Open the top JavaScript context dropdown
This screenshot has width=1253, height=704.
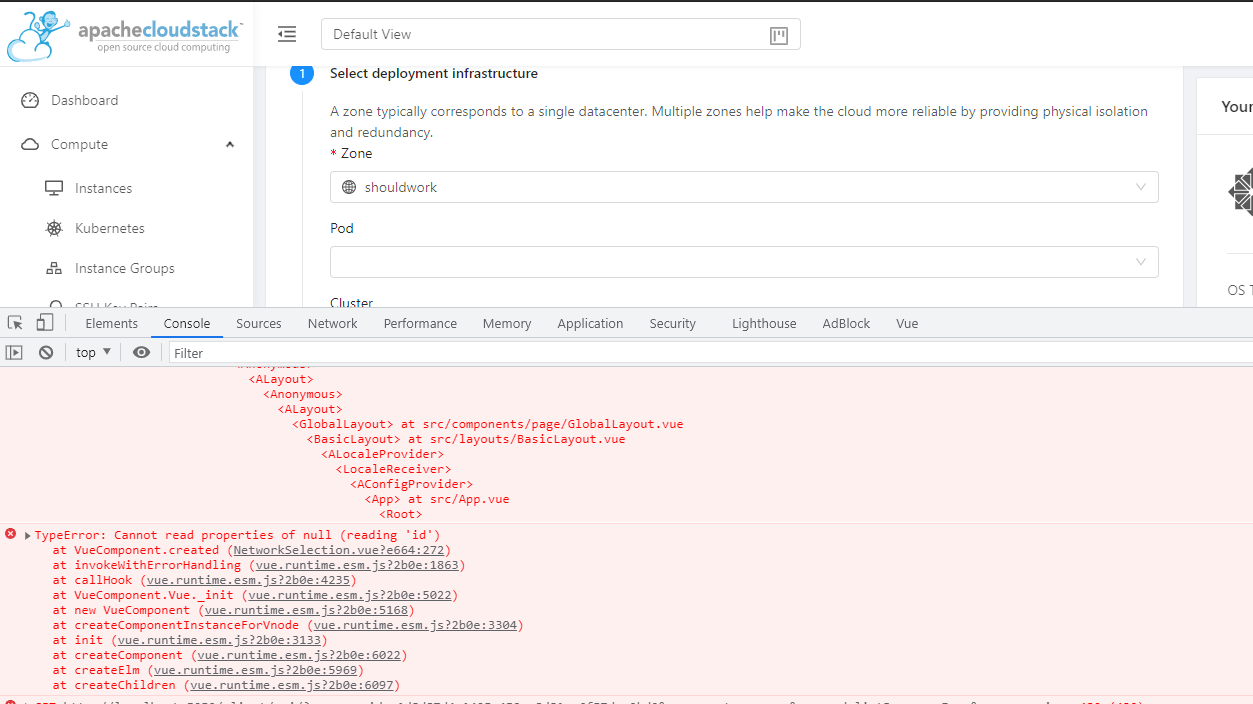94,352
